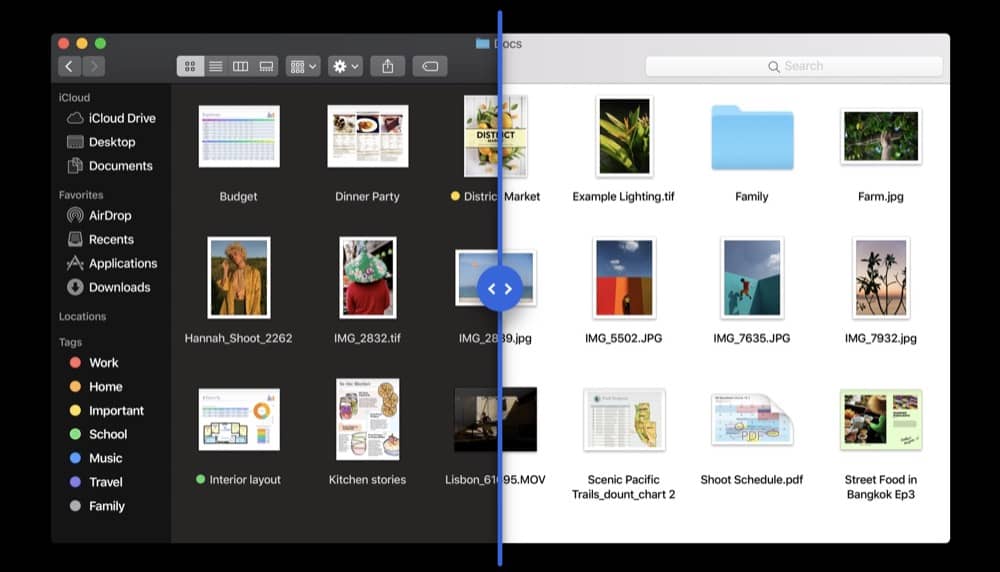The width and height of the screenshot is (1000, 572).
Task: Select the red Work tag
Action: [x=94, y=363]
